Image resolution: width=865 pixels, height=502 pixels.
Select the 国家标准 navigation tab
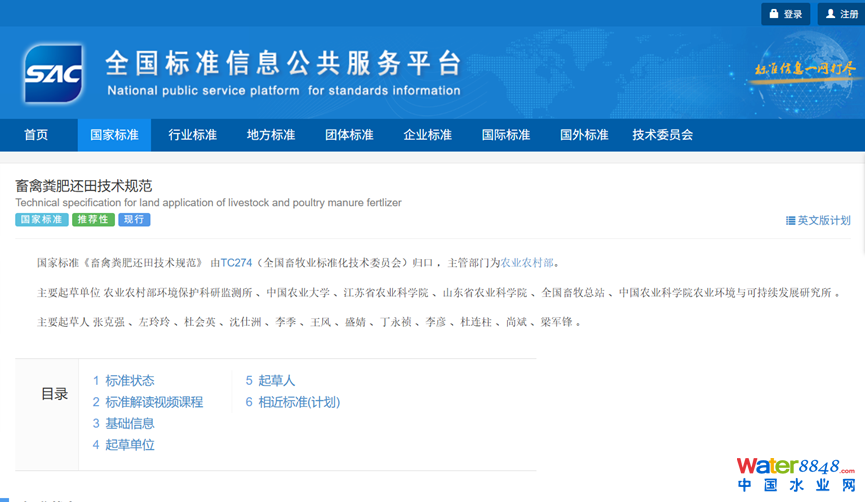pos(114,135)
